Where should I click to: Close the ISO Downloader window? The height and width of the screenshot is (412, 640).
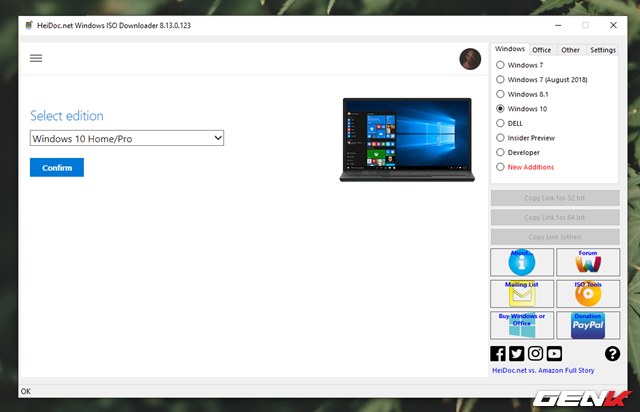coord(613,25)
